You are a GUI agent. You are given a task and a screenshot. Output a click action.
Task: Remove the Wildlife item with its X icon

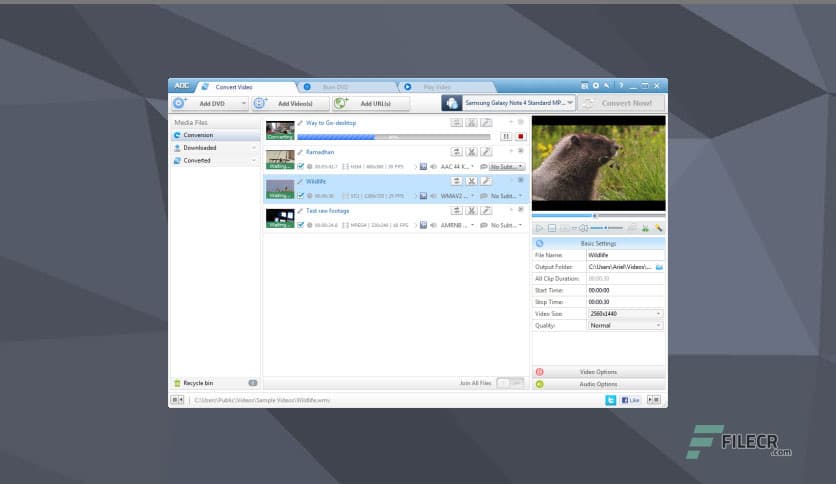[x=521, y=181]
